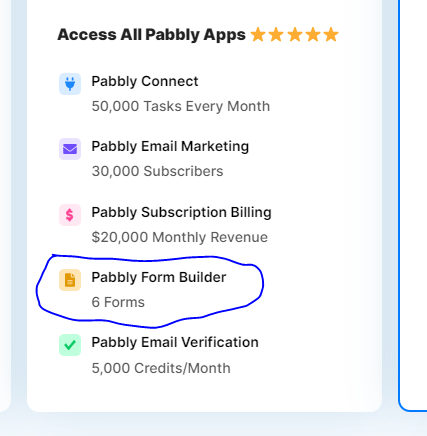Click the Access All Pabbly Apps heading
The width and height of the screenshot is (427, 436).
[x=152, y=35]
